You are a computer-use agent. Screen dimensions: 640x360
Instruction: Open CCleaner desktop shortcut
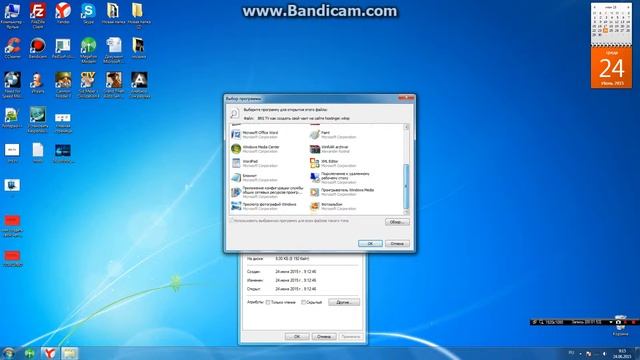click(12, 49)
